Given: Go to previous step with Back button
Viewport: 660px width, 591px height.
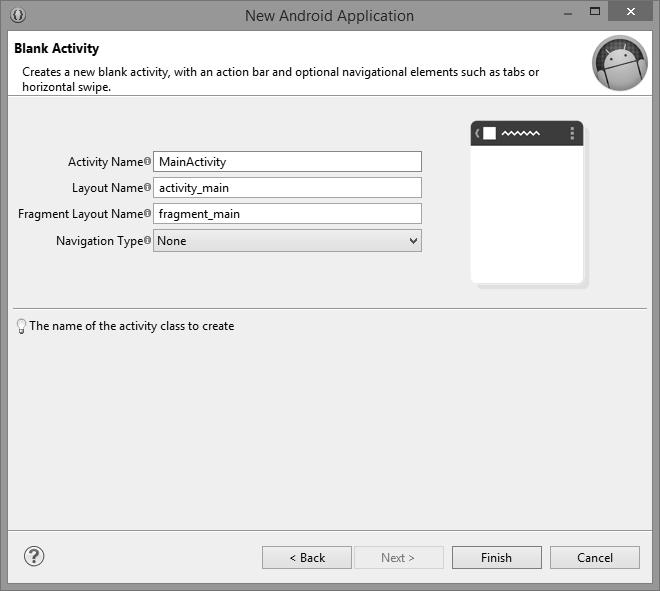Looking at the screenshot, I should pos(307,558).
